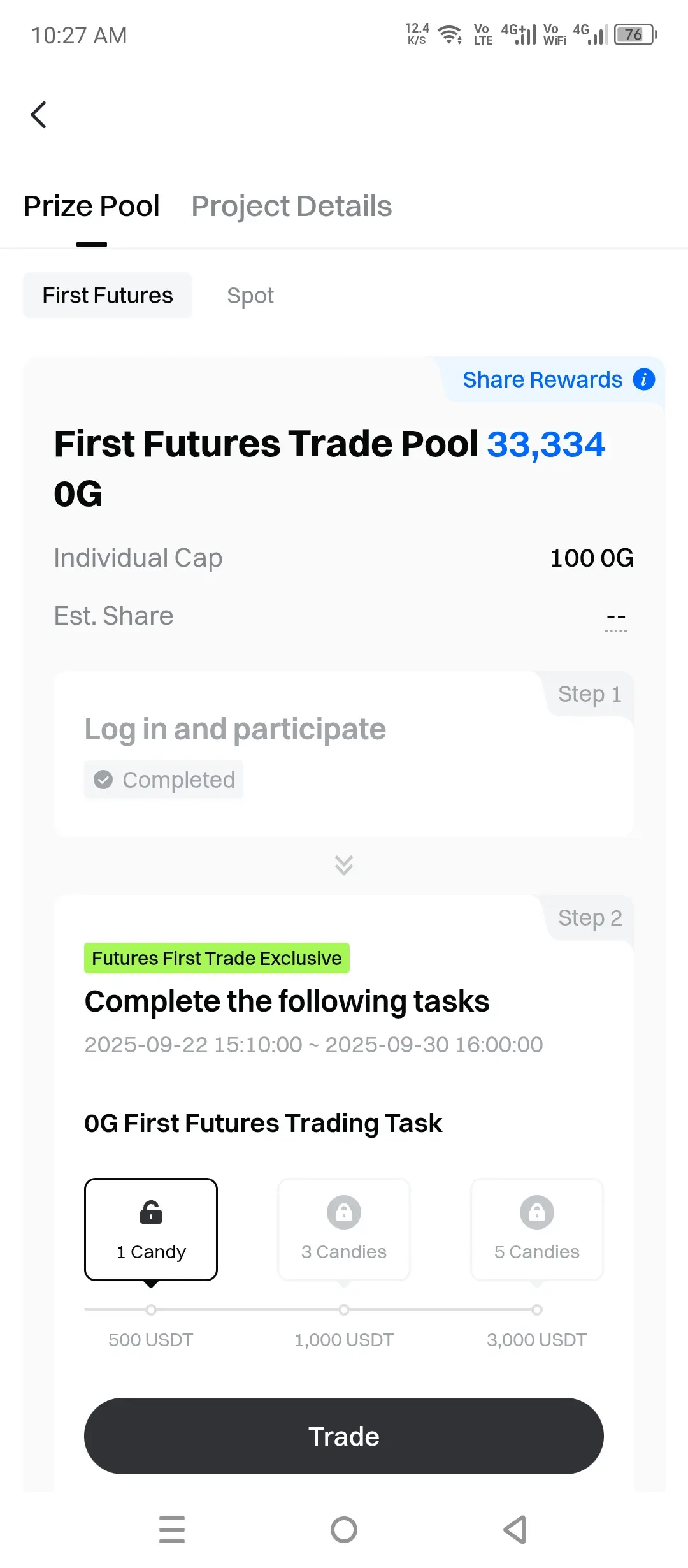The height and width of the screenshot is (1568, 688).
Task: Switch to the Spot pool tab
Action: pyautogui.click(x=250, y=296)
